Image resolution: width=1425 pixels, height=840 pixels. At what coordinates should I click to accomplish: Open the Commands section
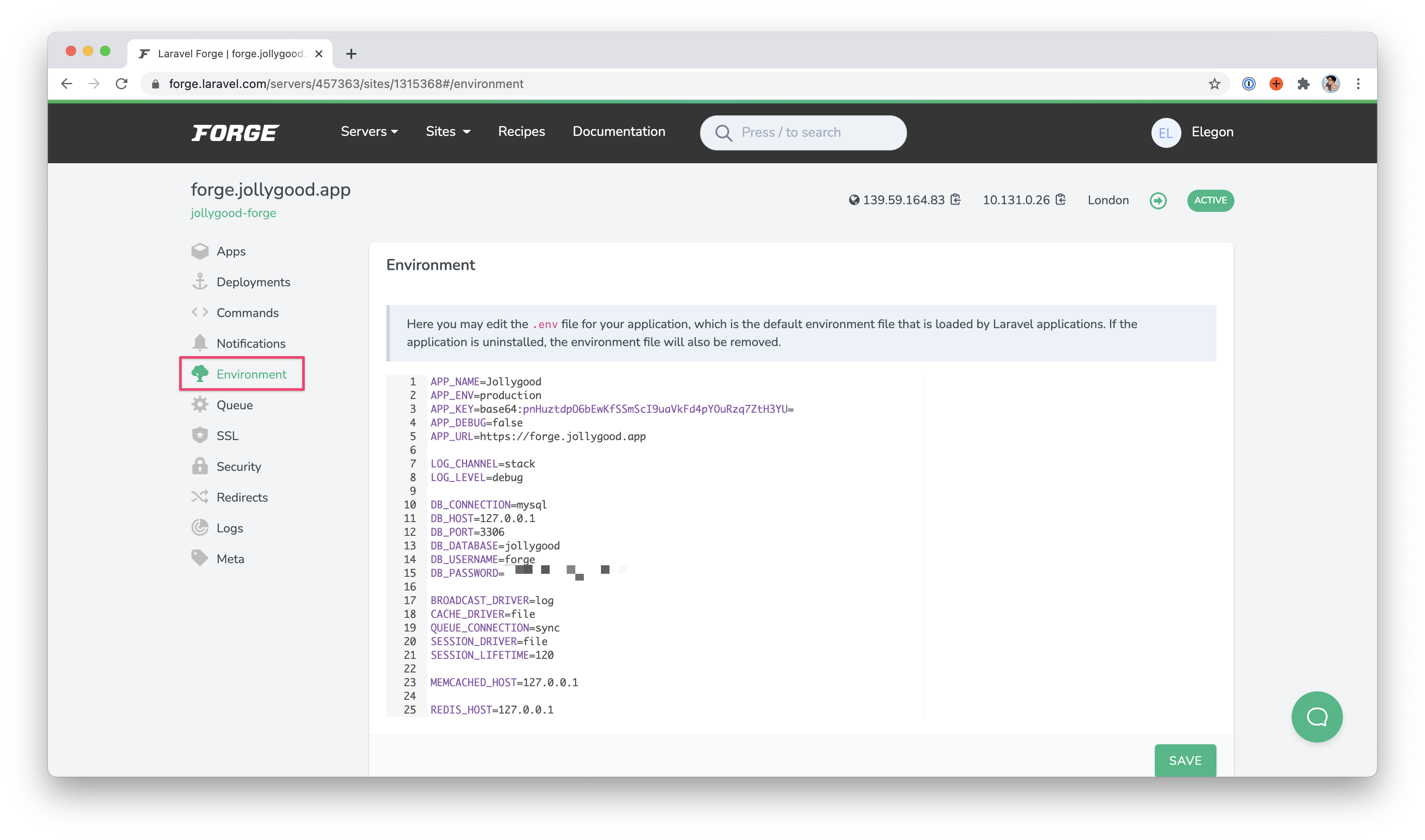point(247,312)
